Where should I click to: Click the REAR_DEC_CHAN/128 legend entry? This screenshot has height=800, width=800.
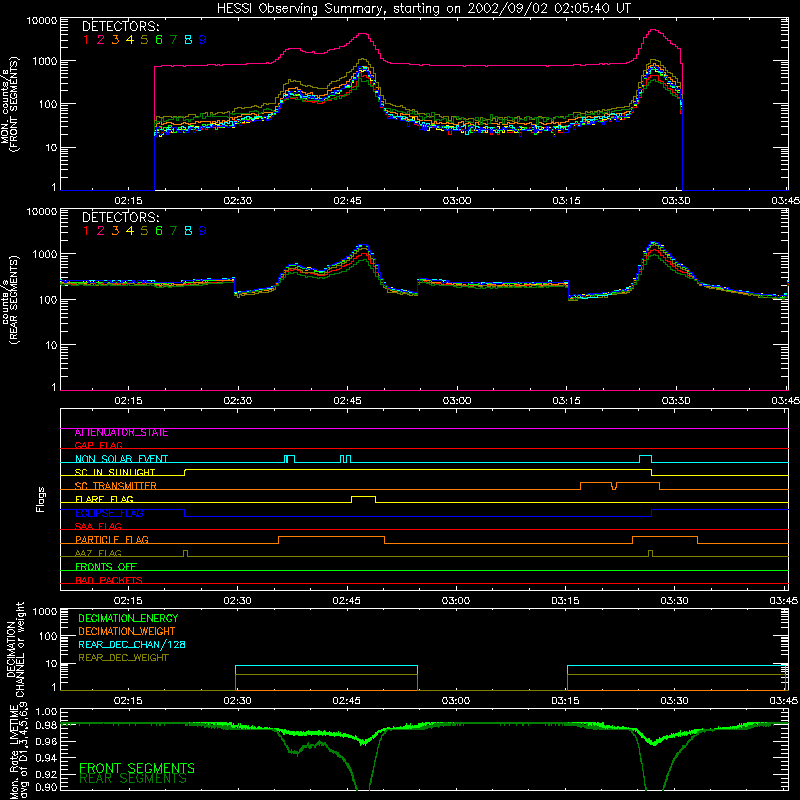(132, 644)
